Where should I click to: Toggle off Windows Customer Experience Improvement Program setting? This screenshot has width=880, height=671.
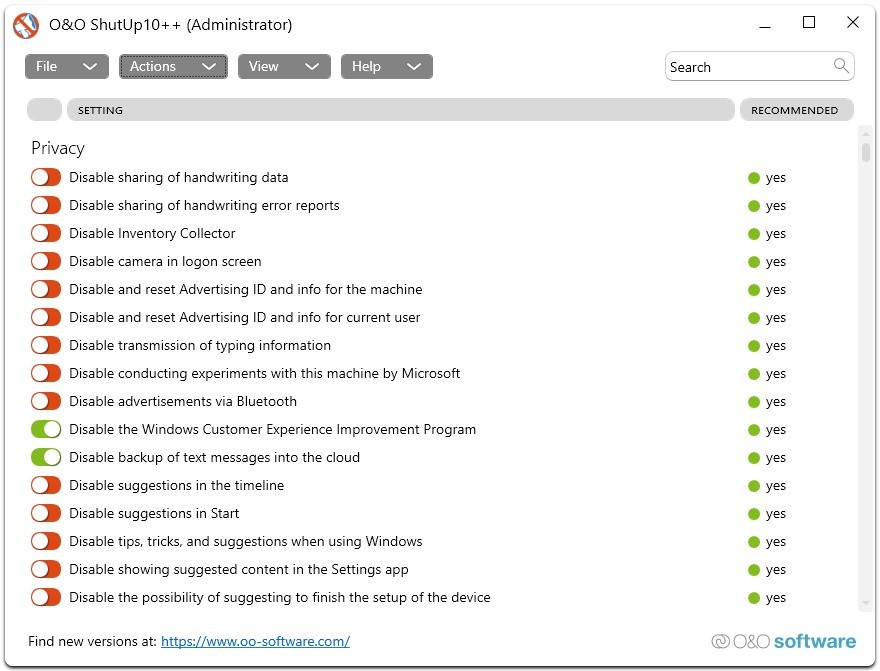tap(46, 430)
